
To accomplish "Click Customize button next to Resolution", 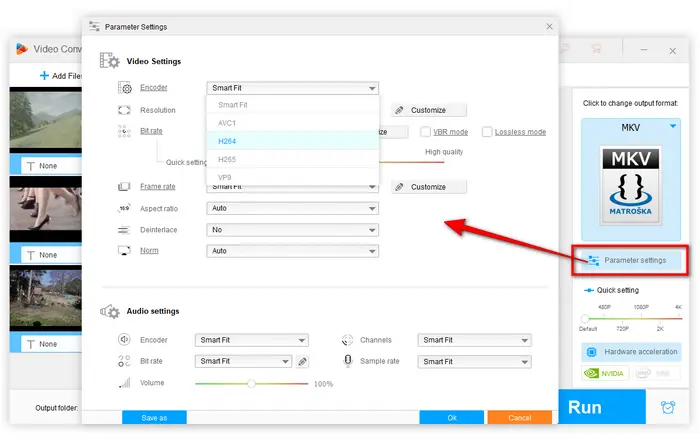I will pyautogui.click(x=429, y=110).
